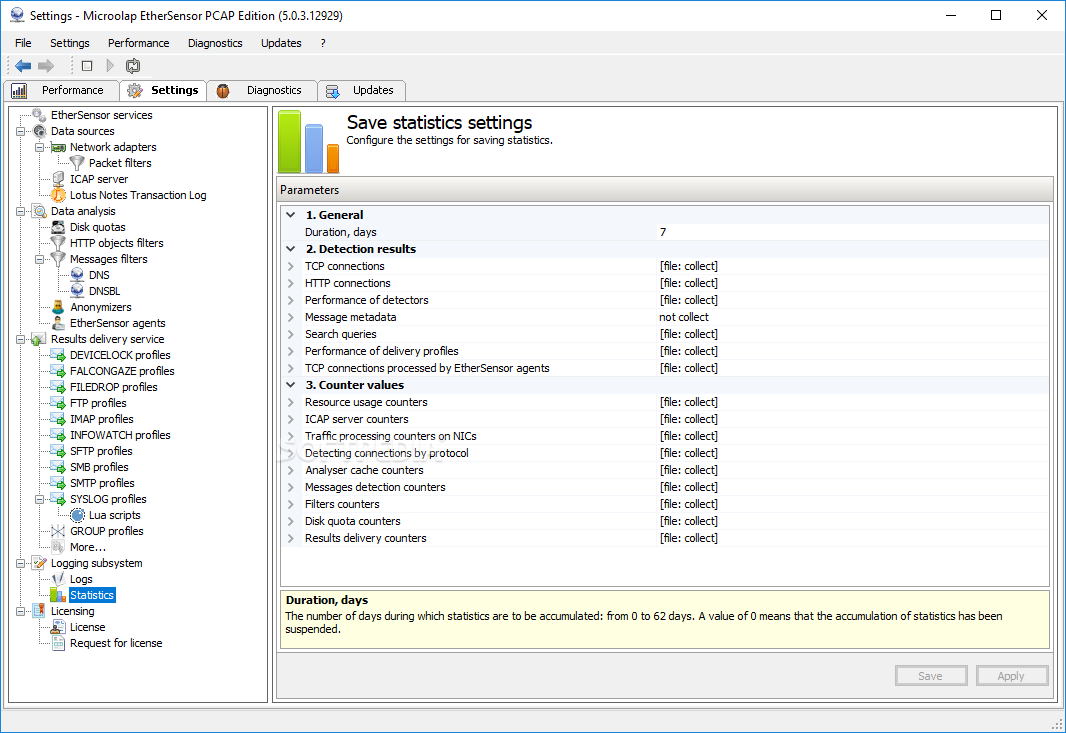Image resolution: width=1066 pixels, height=733 pixels.
Task: Collapse the Results delivery service node
Action: 20,339
